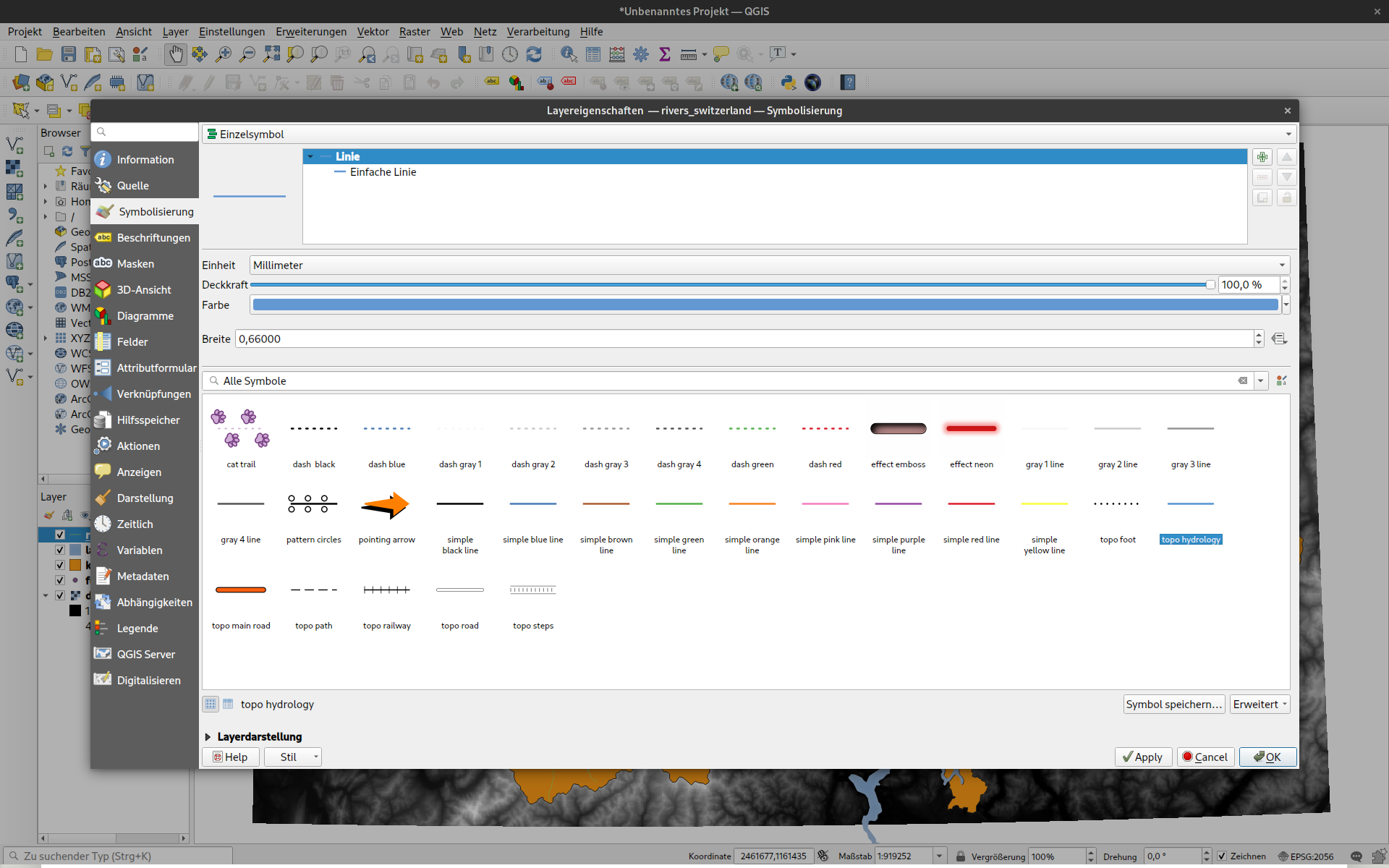Click the lock symbol layer icon
The height and width of the screenshot is (868, 1389).
click(1286, 197)
